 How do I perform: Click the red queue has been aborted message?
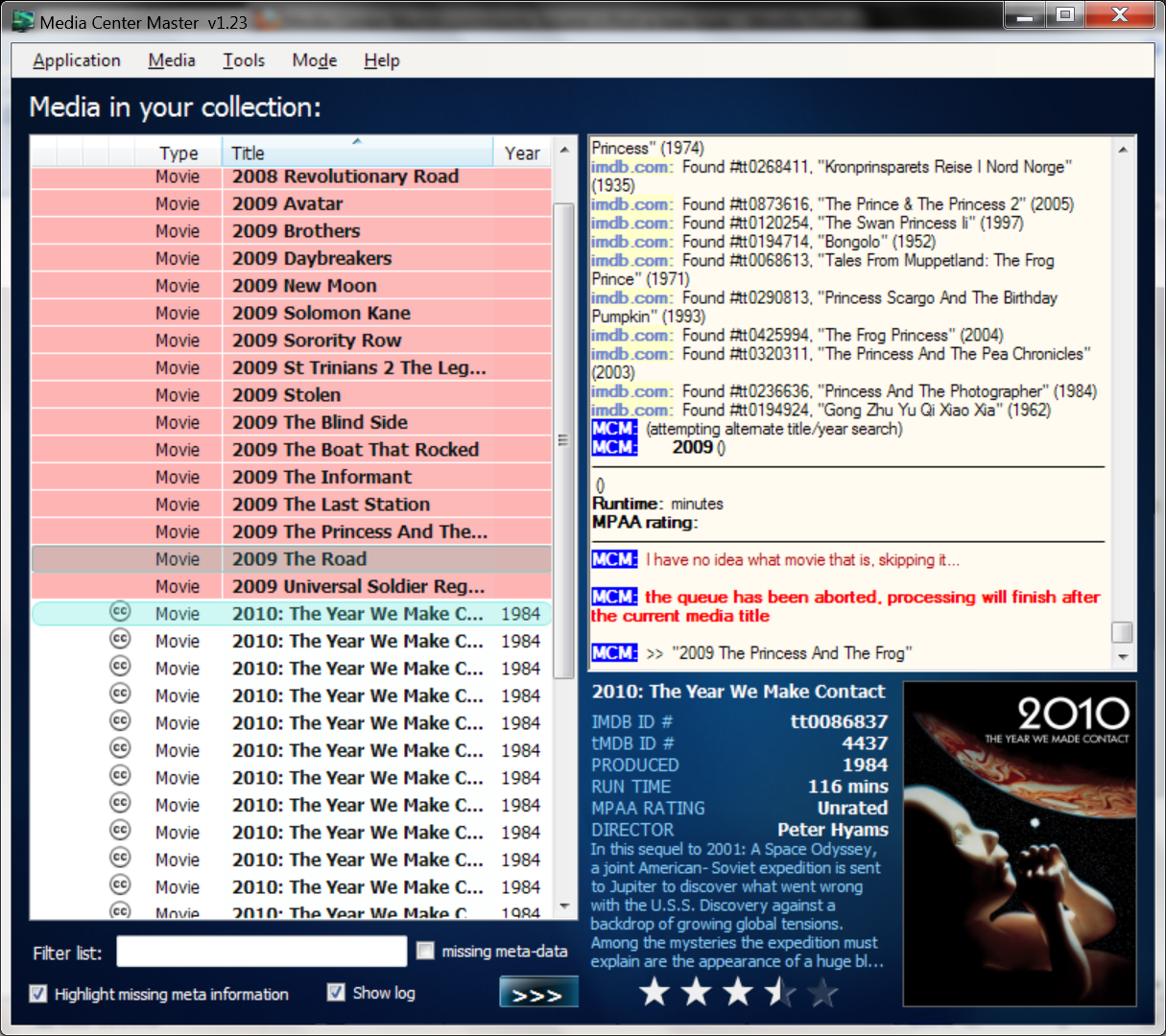tap(845, 606)
